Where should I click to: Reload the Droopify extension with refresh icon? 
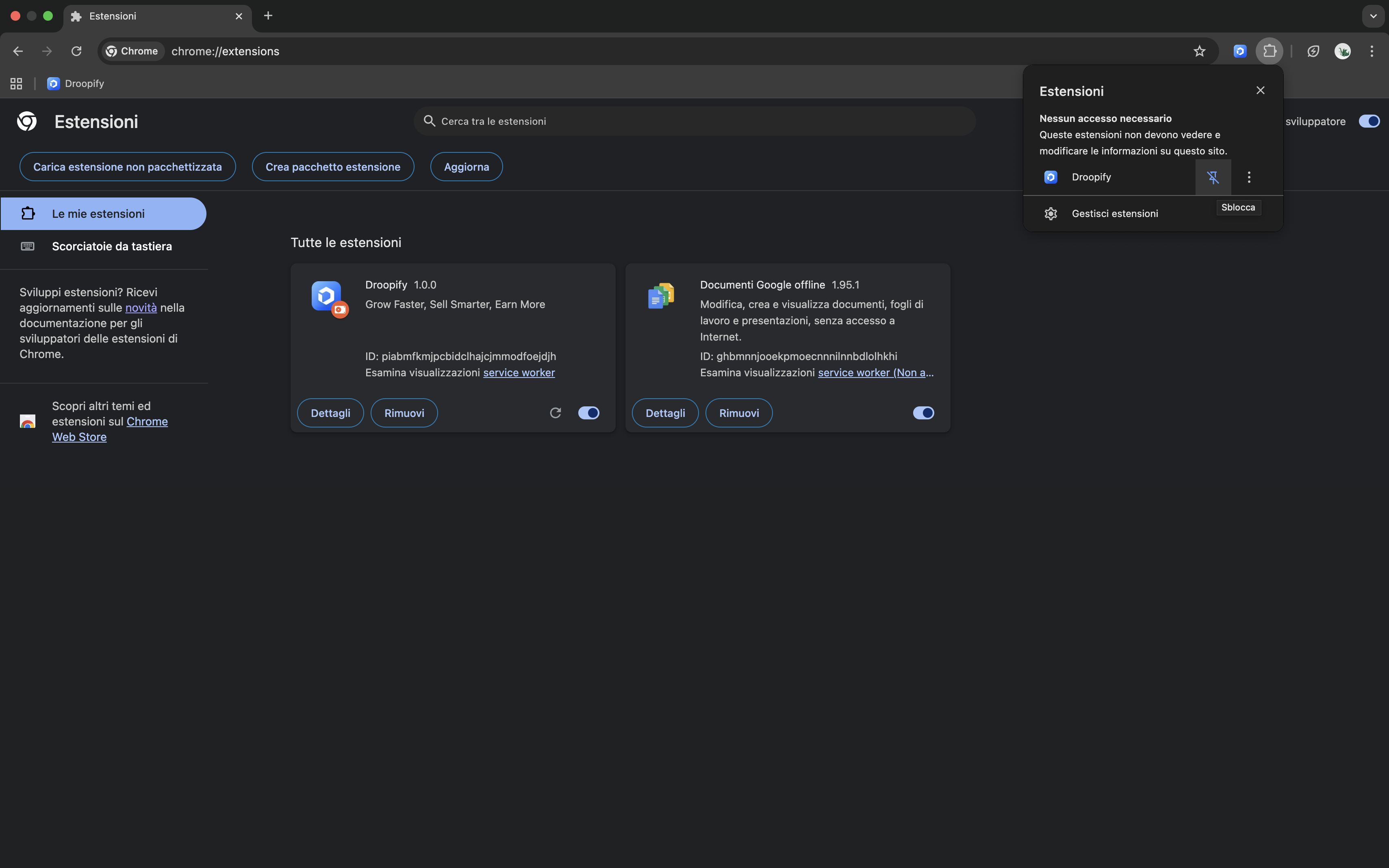tap(555, 413)
